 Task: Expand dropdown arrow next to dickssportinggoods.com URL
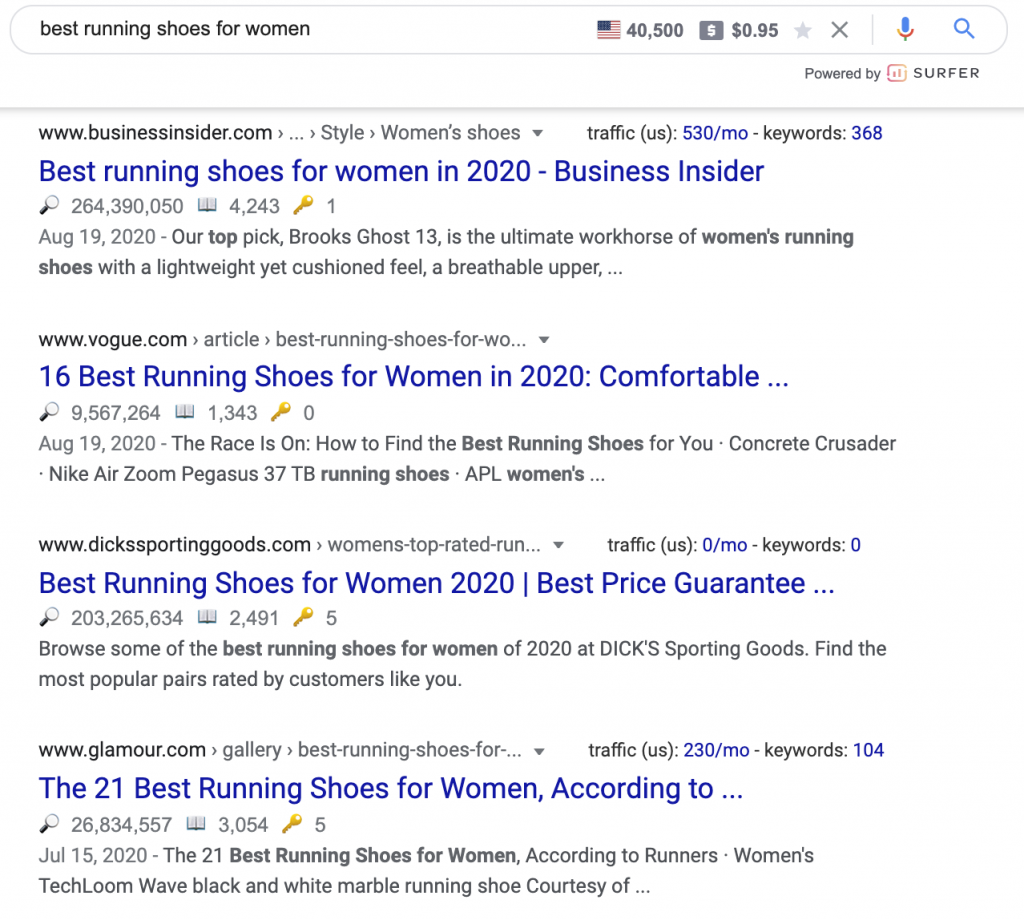tap(558, 545)
